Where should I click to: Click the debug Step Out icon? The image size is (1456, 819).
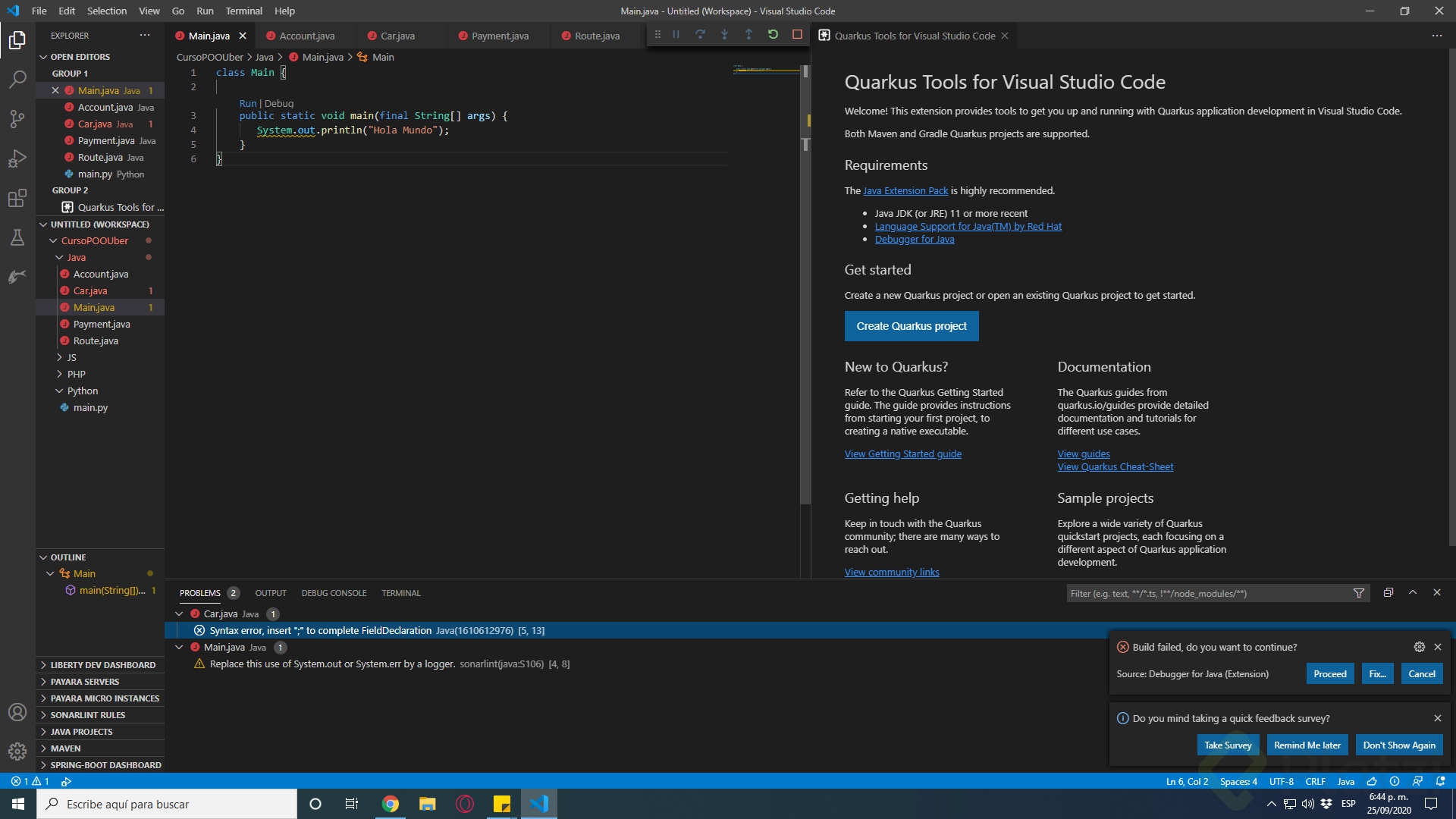pos(748,34)
